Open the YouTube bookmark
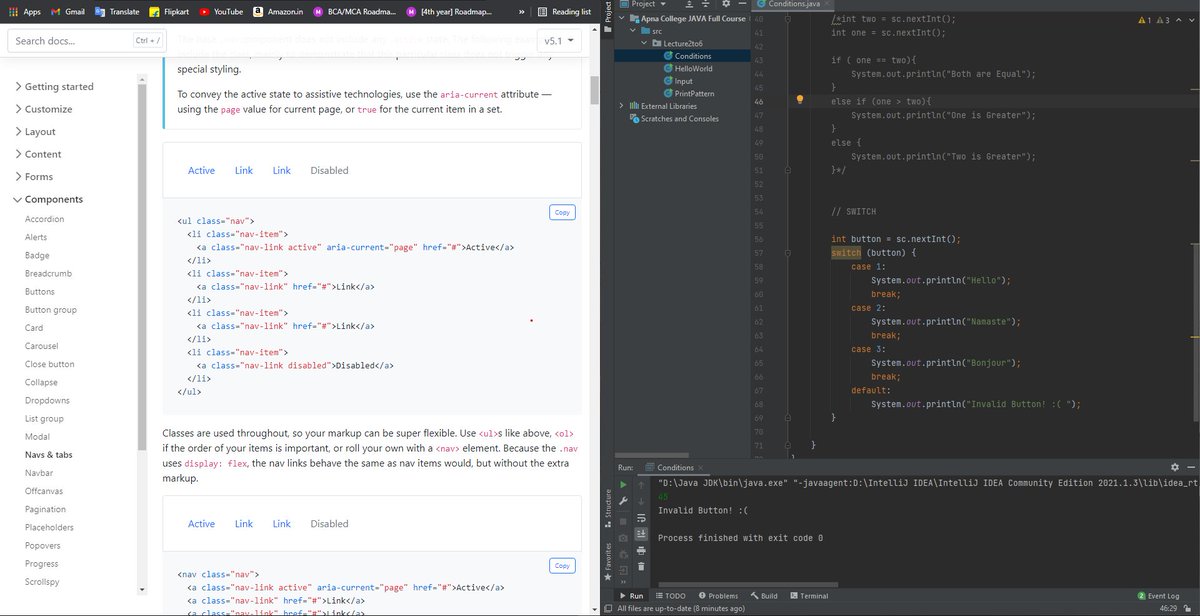The image size is (1200, 616). pos(221,11)
